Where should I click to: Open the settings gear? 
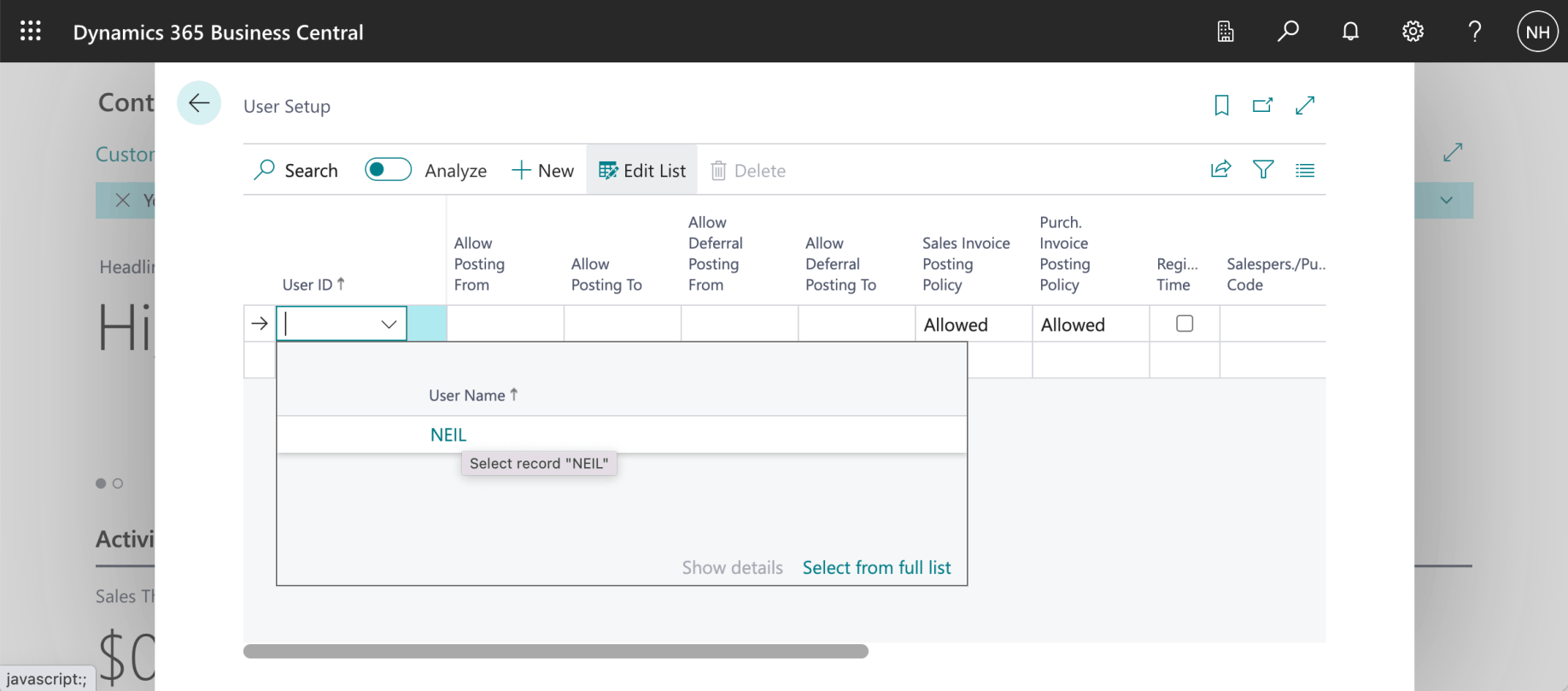coord(1413,32)
